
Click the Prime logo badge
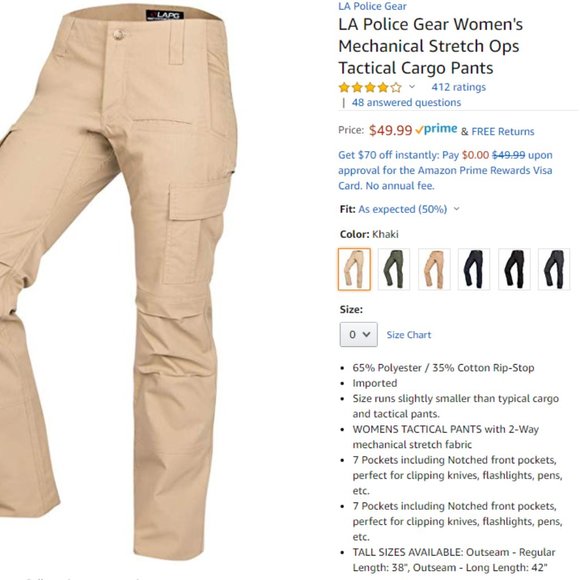[x=436, y=129]
